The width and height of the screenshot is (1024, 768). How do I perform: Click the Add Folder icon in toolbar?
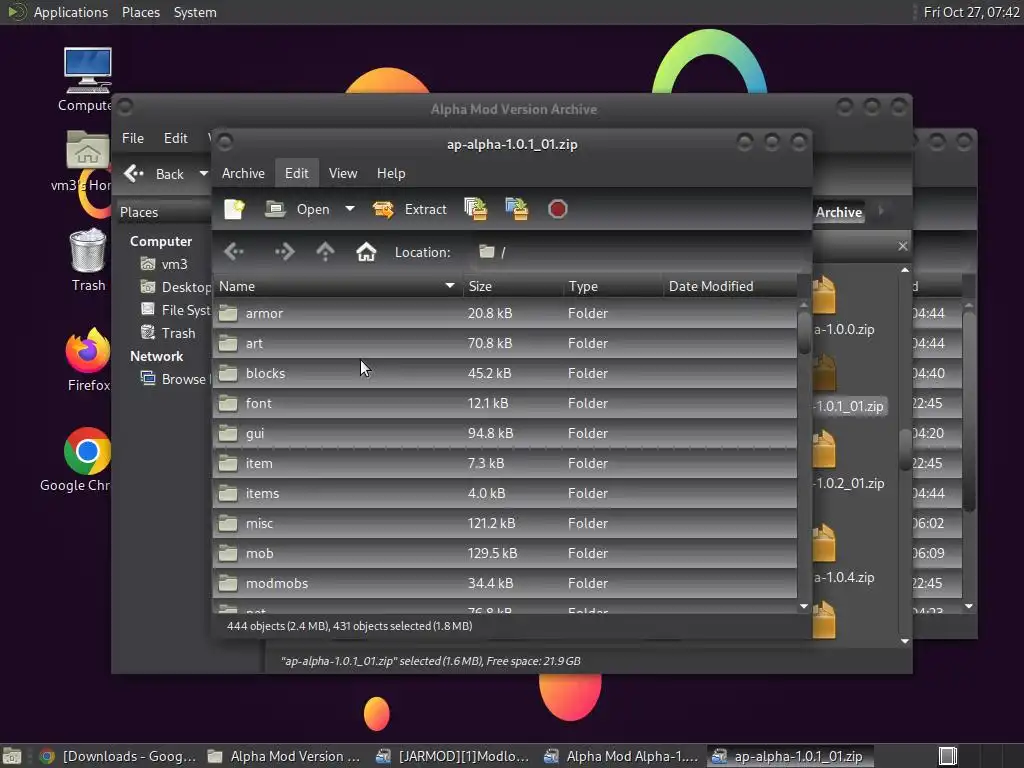(x=517, y=209)
